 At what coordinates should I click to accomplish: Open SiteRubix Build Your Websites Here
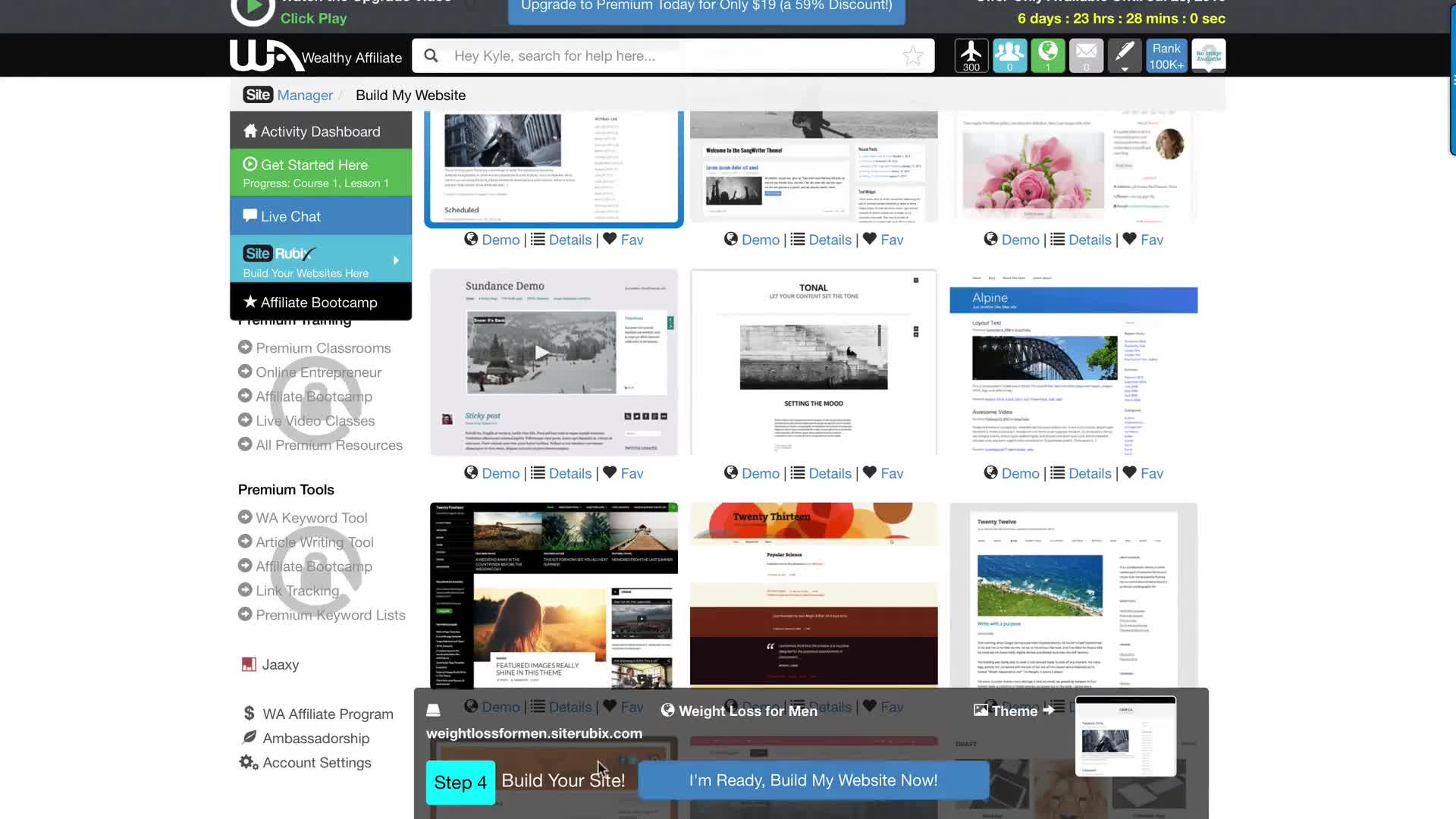click(321, 259)
